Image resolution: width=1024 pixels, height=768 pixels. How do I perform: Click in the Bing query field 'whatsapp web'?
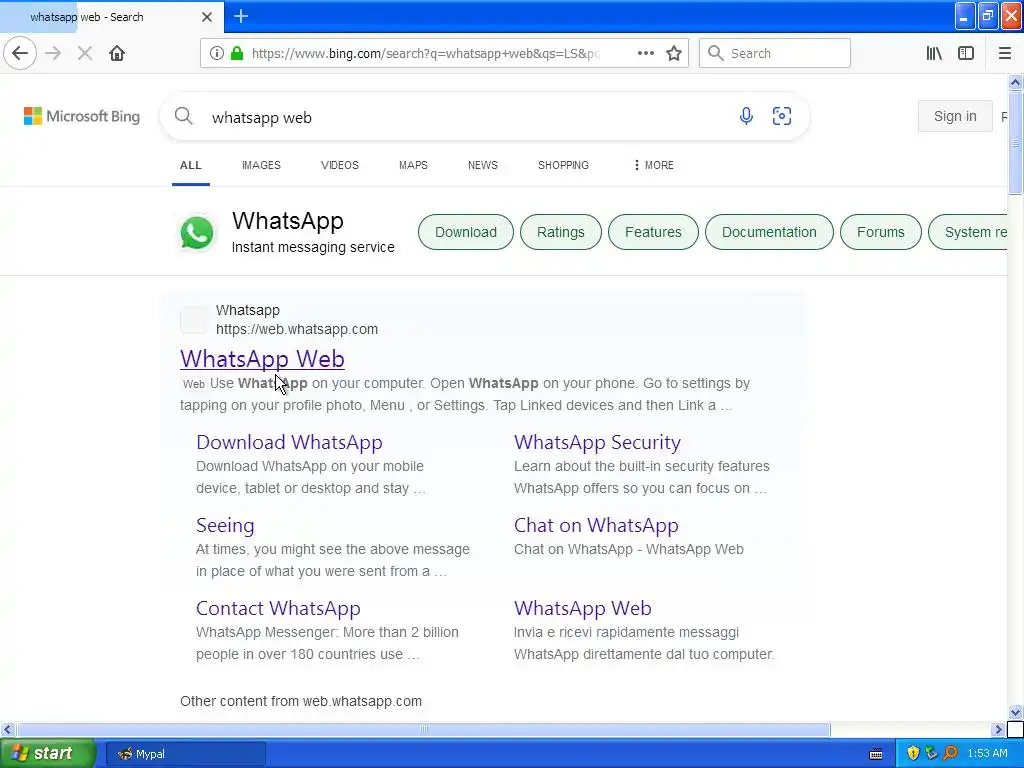(470, 118)
